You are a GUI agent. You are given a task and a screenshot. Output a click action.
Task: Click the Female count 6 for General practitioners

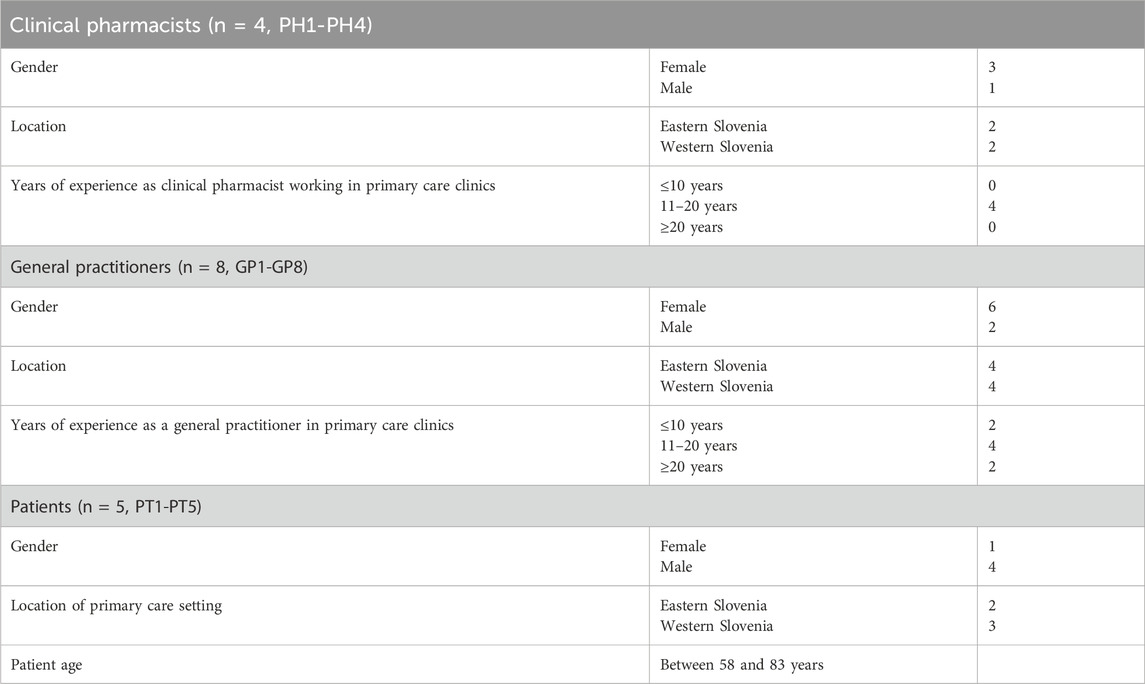(x=991, y=307)
